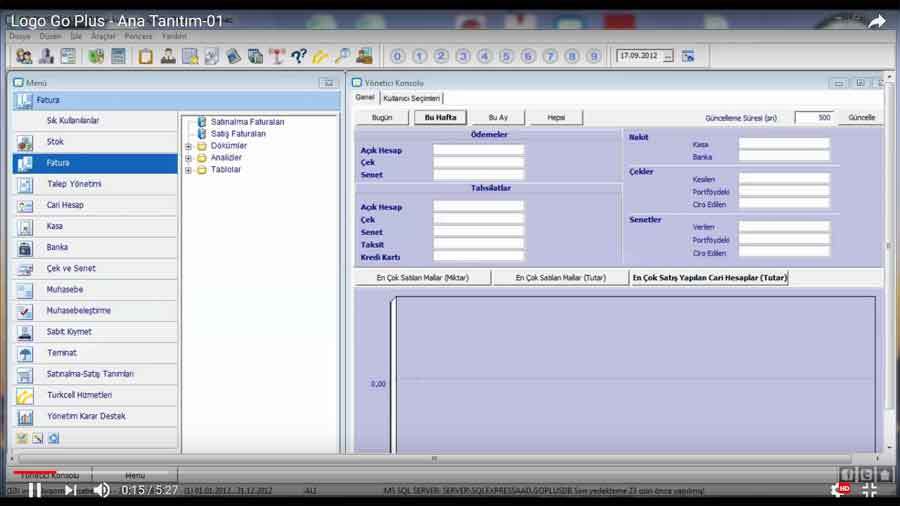Click the calendar pages toolbar icon
This screenshot has height=506, width=900.
255,56
